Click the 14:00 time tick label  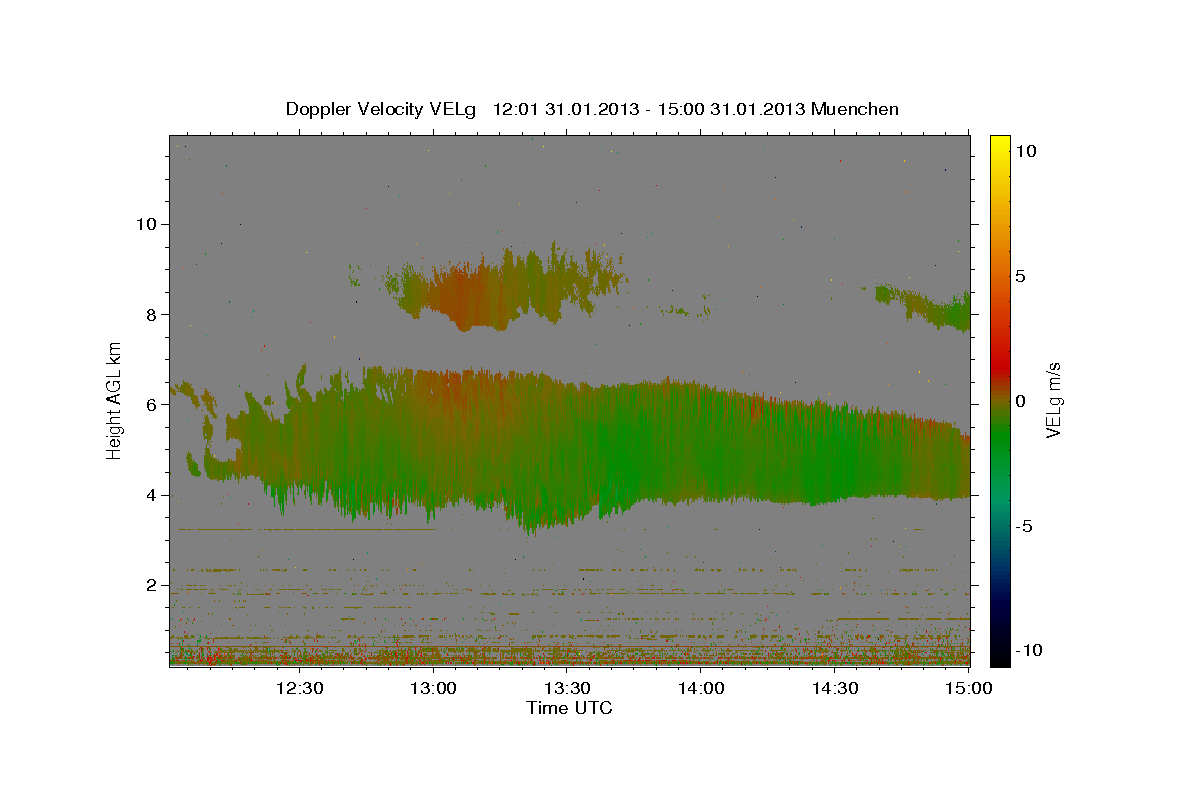click(x=701, y=688)
